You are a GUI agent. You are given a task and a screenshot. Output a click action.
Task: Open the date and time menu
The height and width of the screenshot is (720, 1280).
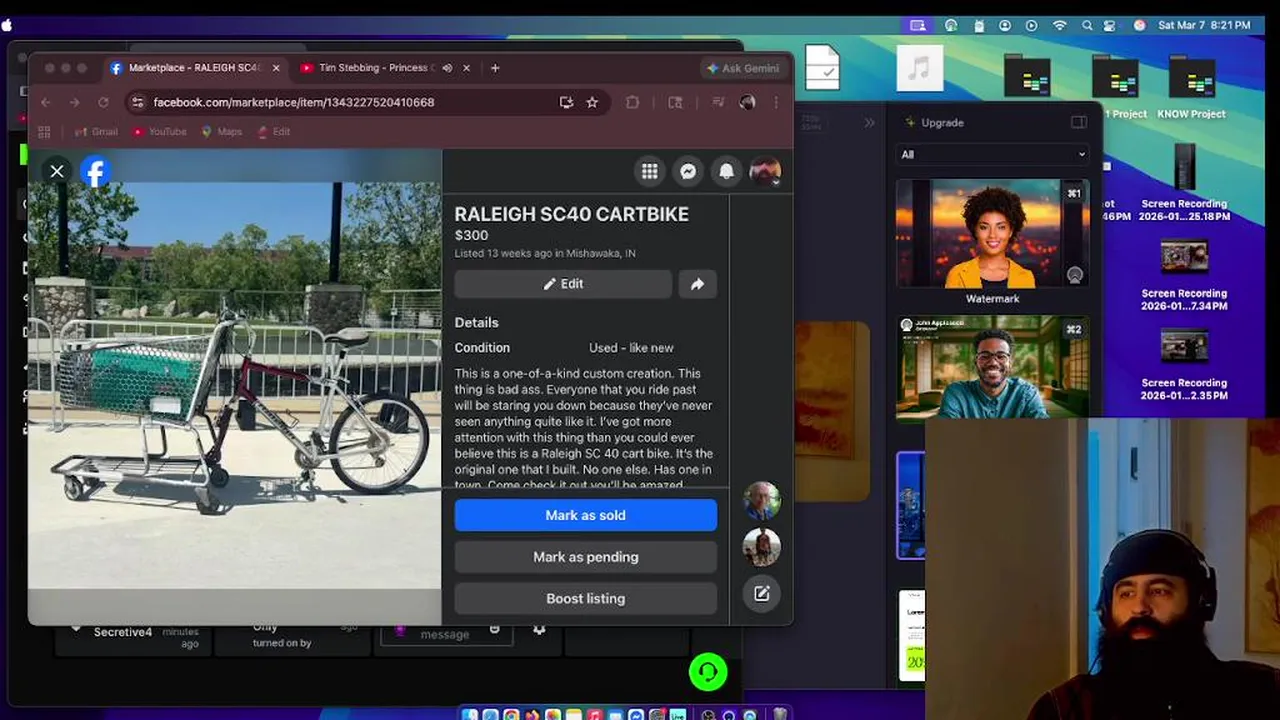pyautogui.click(x=1204, y=25)
